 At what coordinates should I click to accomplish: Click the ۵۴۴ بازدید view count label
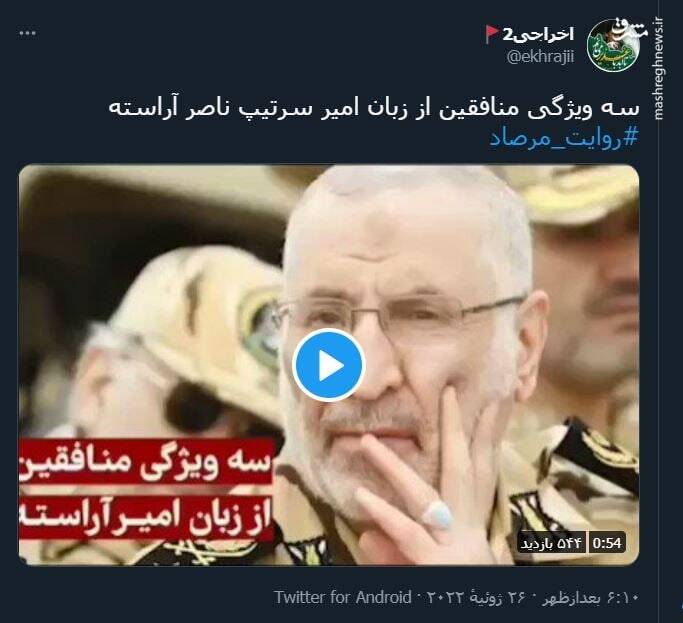pyautogui.click(x=551, y=543)
